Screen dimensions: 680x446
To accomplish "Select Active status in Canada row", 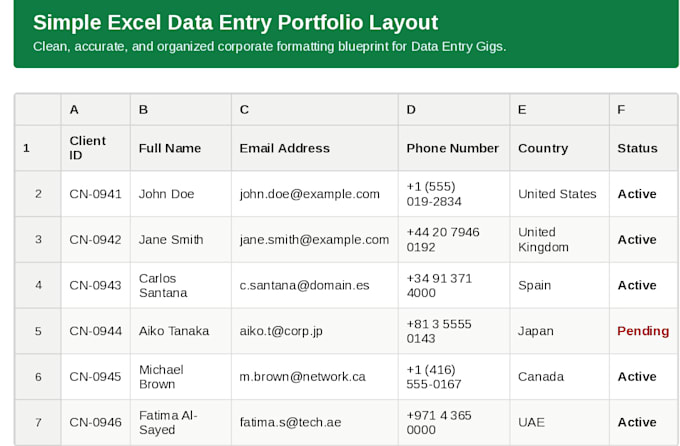I will pyautogui.click(x=644, y=376).
